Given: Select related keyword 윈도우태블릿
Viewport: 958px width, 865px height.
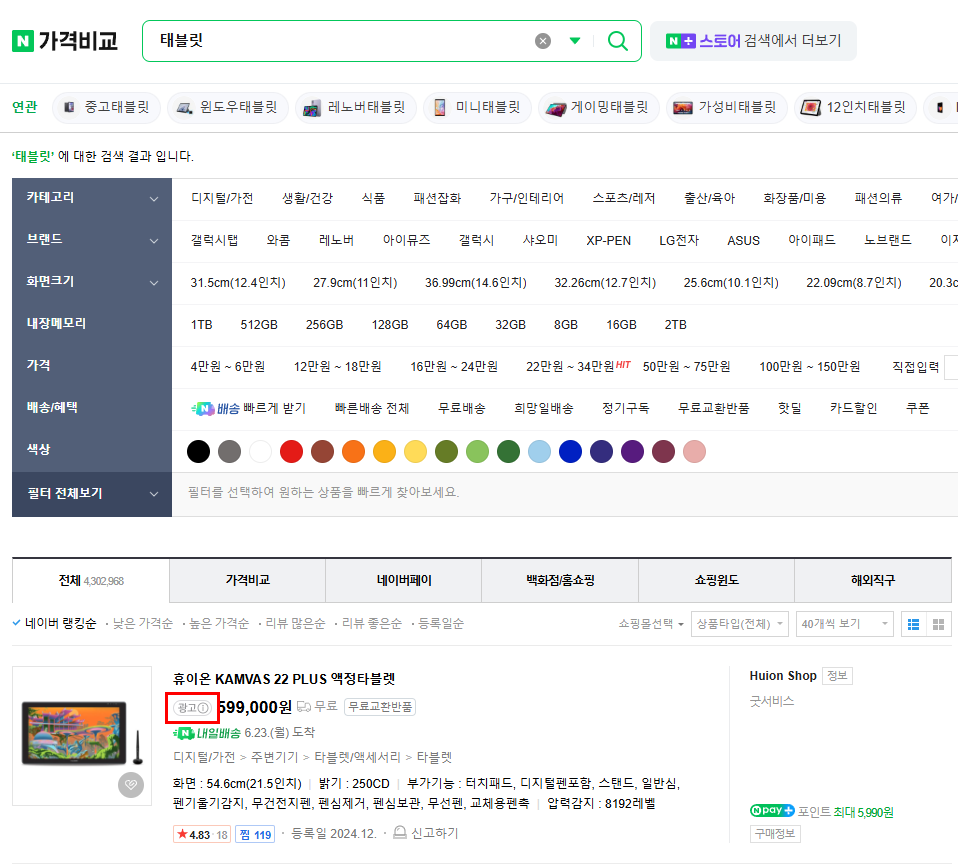Looking at the screenshot, I should coord(227,108).
